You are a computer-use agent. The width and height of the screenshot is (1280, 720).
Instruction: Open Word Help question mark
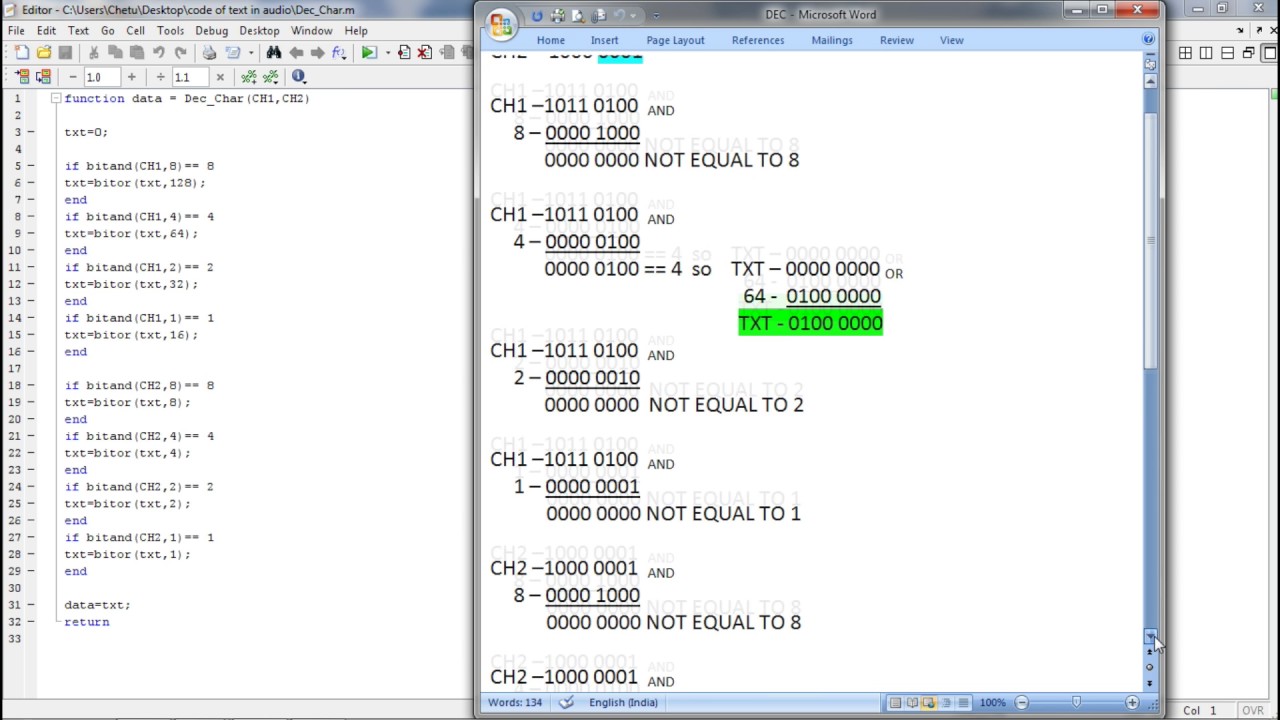(1148, 40)
